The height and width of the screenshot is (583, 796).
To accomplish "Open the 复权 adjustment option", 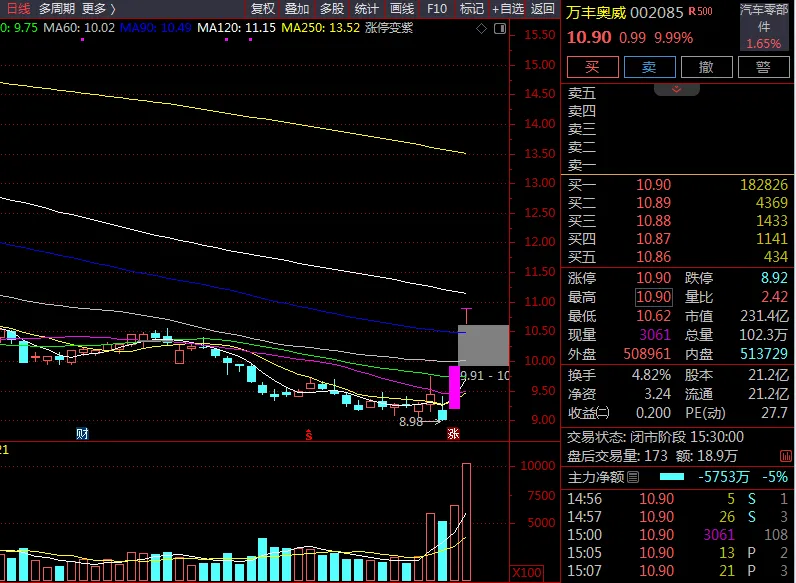I will [x=263, y=9].
